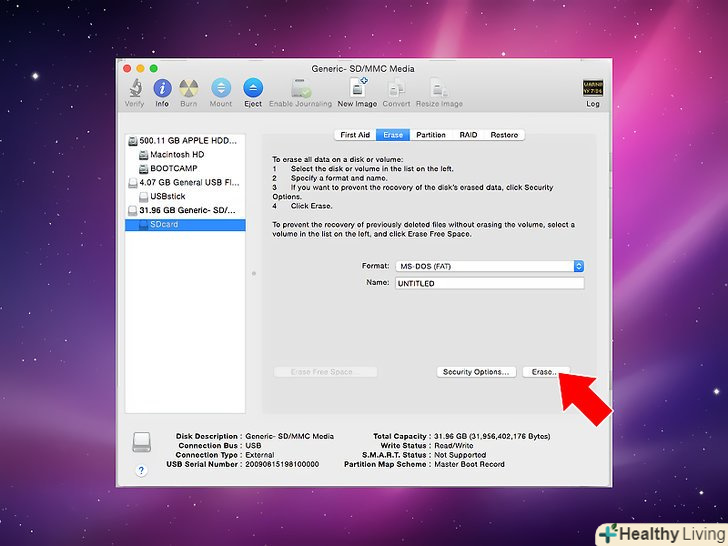Click the S.M.A.R.T. Status value Not Supported
Viewport: 728px width, 546px height.
pyautogui.click(x=460, y=455)
